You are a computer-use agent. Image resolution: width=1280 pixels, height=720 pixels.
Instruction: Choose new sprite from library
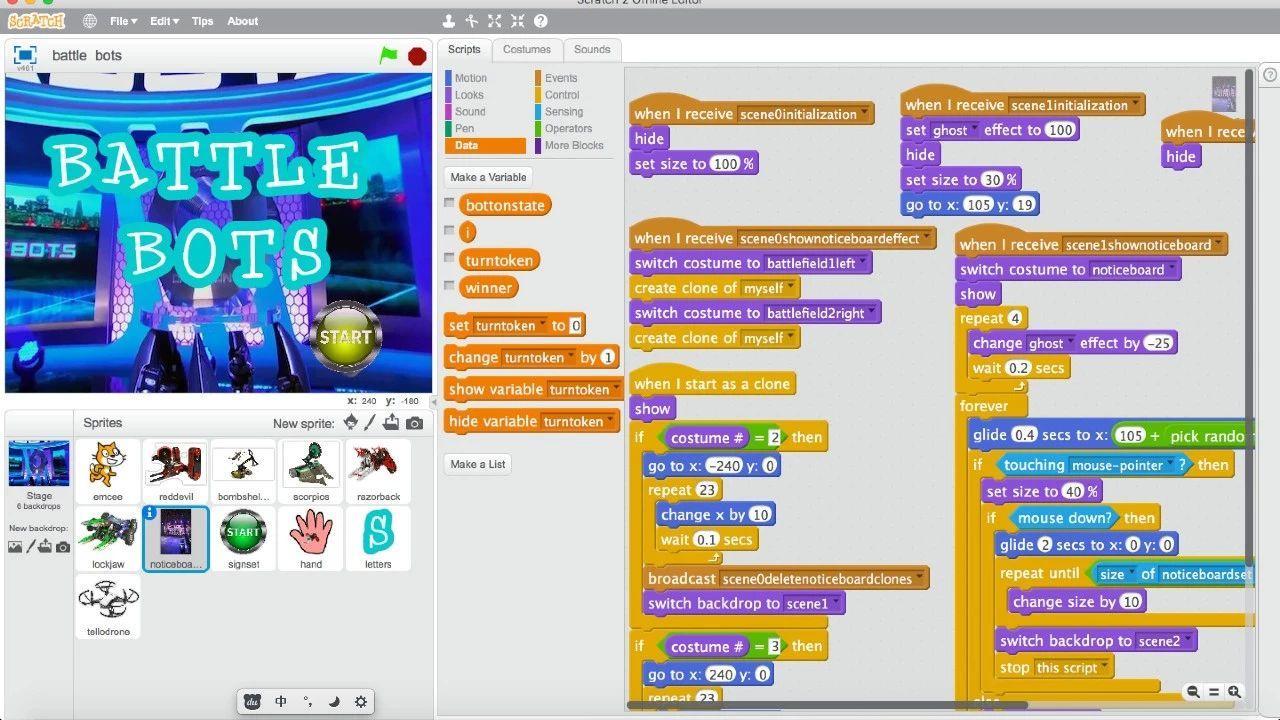click(x=350, y=423)
